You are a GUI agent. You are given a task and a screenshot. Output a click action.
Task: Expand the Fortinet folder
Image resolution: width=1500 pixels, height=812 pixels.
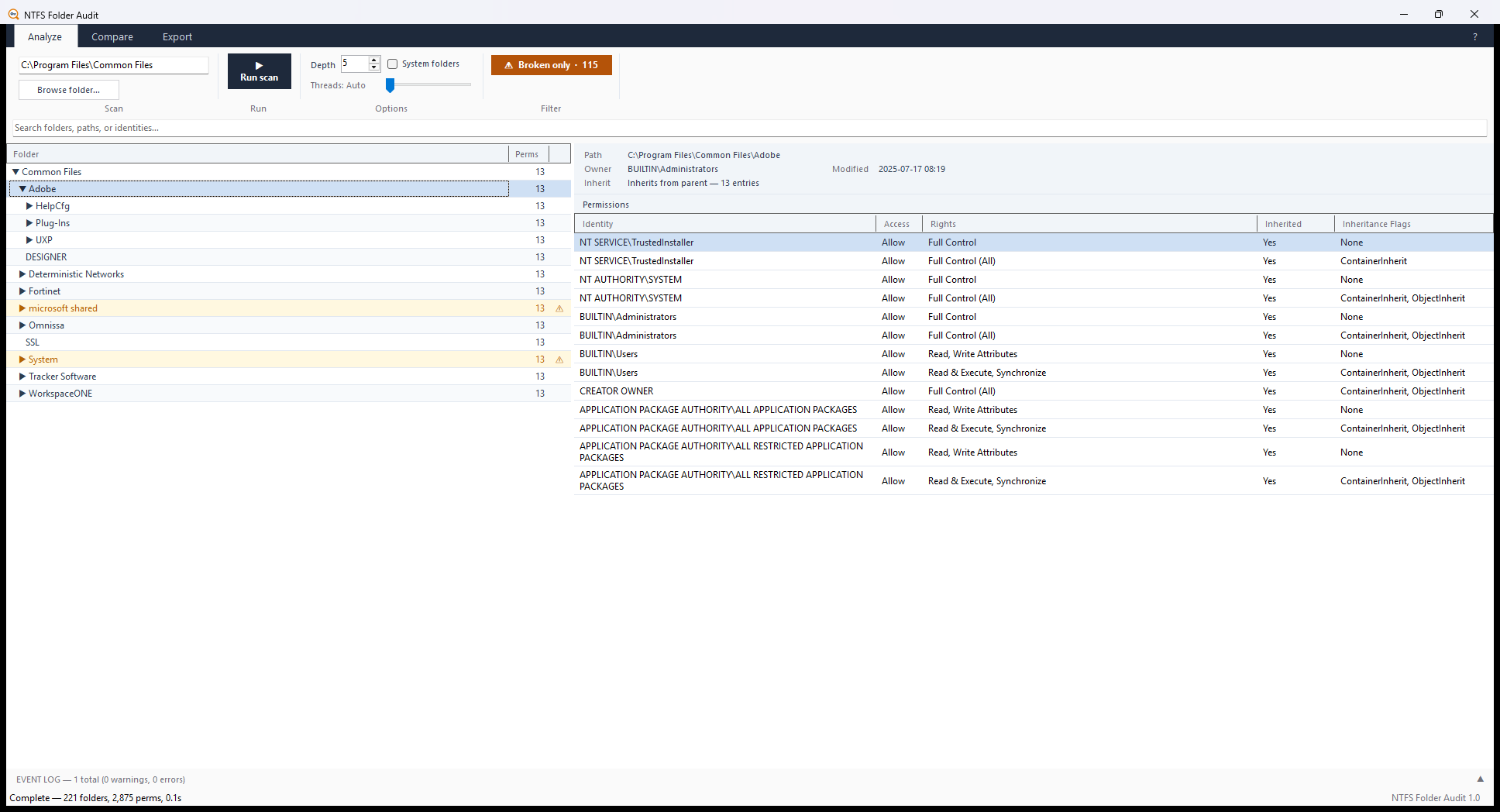pos(22,291)
